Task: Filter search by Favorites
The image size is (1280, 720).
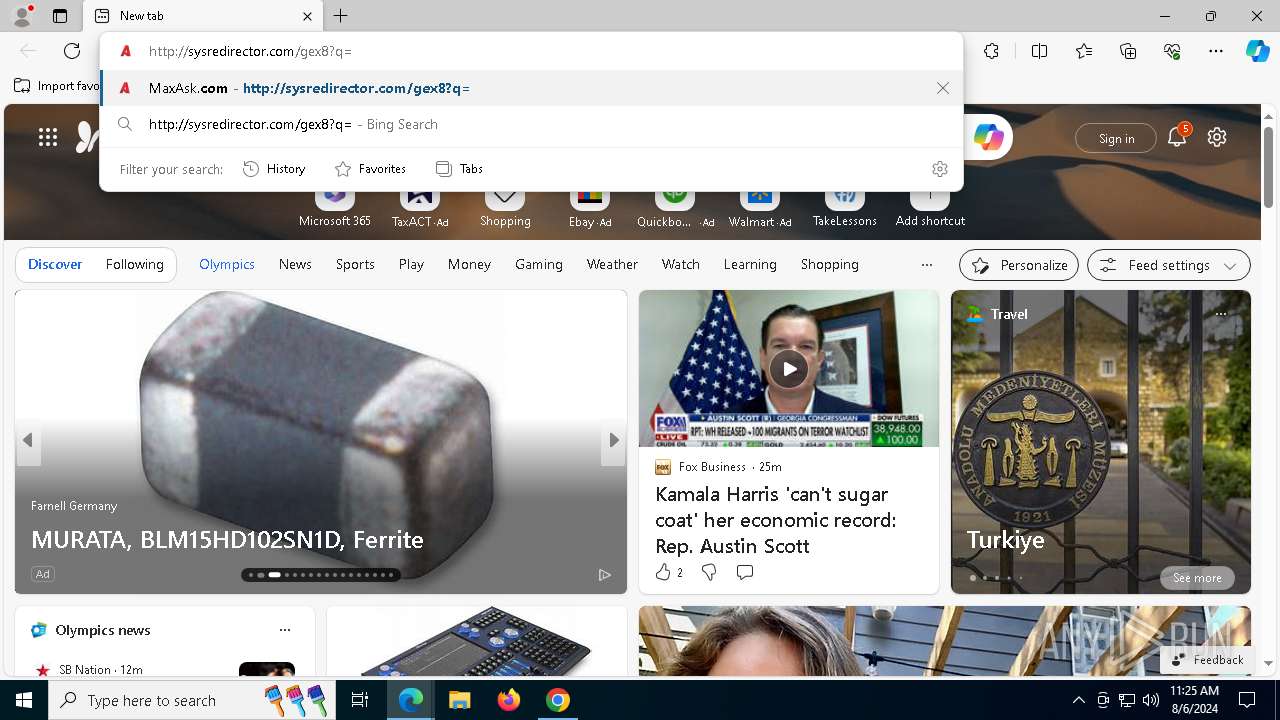Action: coord(370,169)
